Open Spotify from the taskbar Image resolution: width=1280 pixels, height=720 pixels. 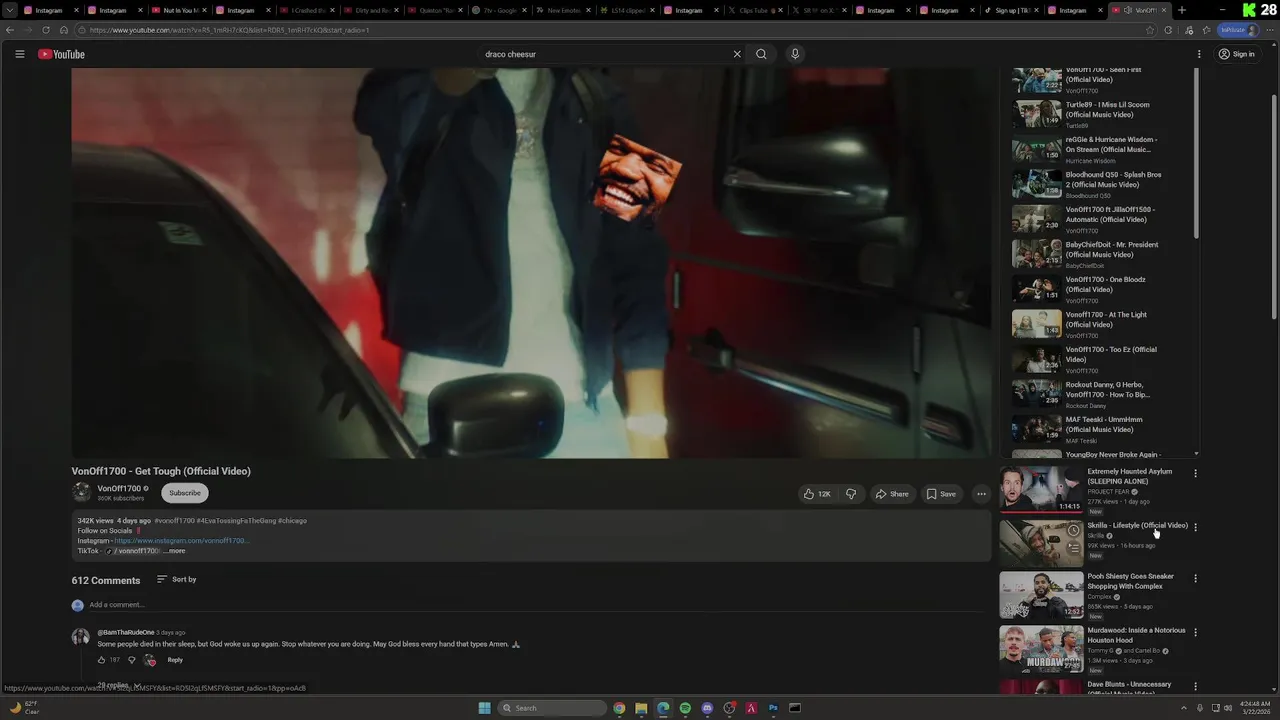point(685,708)
